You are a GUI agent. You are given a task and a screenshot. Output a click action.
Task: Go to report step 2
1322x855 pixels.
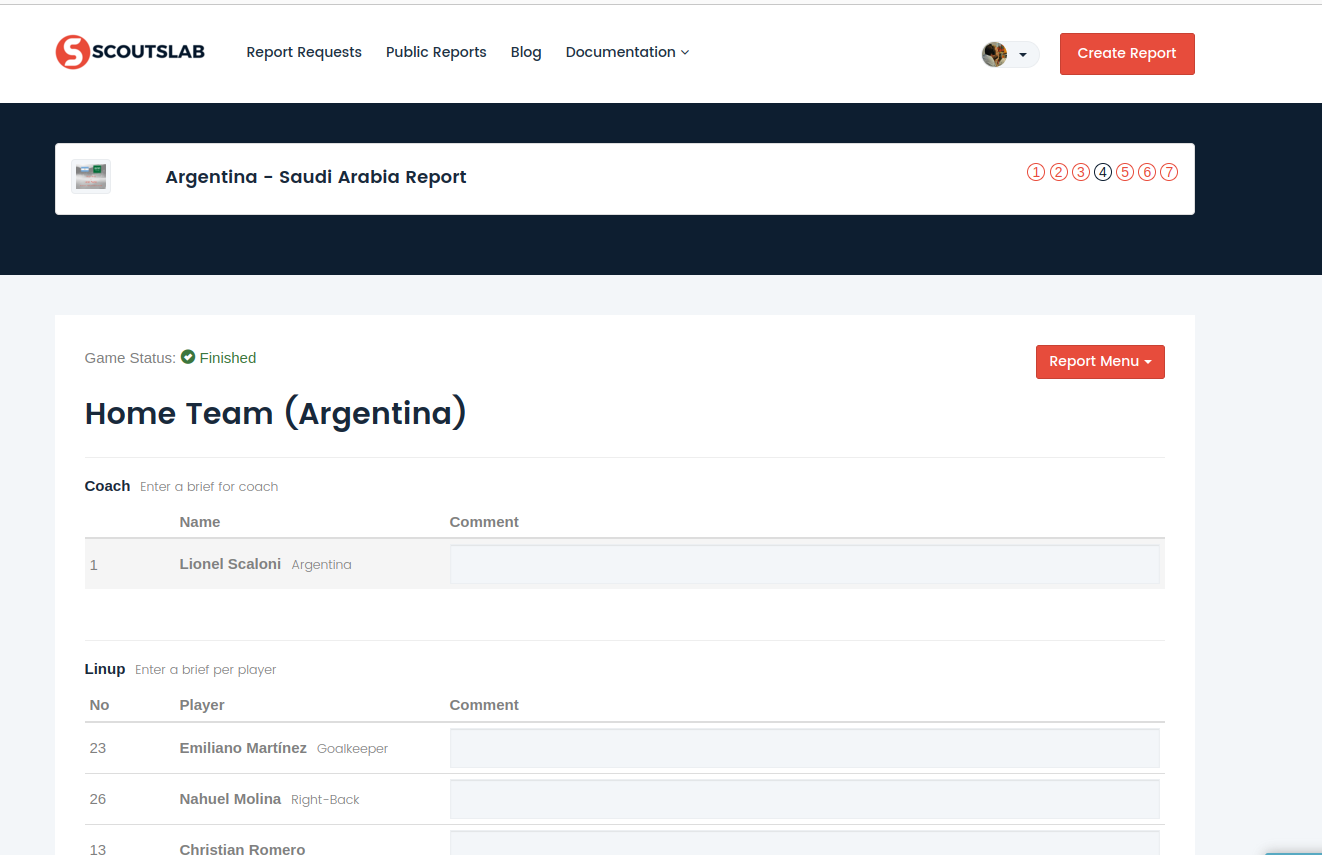pos(1058,172)
